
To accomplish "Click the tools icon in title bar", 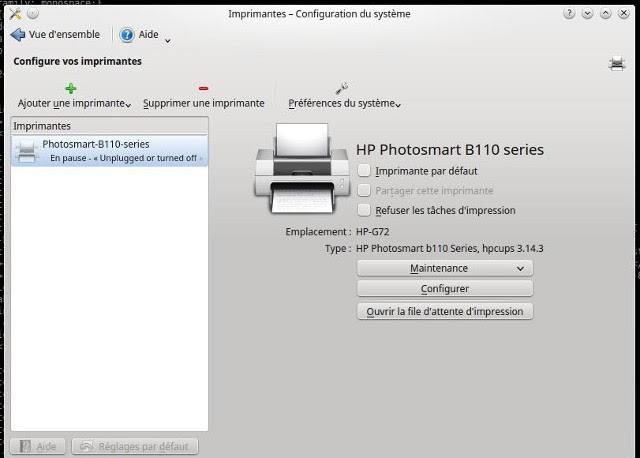I will [x=15, y=13].
